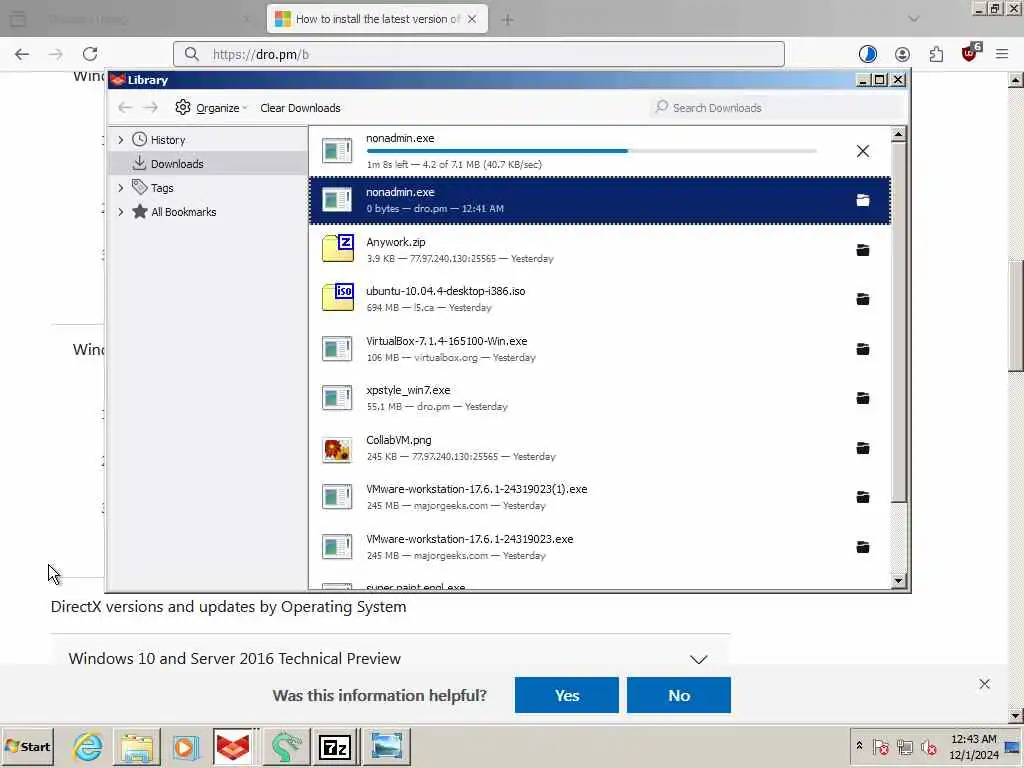Open folder icon for ubuntu-10.04.4-desktop-i386.iso
Viewport: 1024px width, 768px height.
pyautogui.click(x=863, y=299)
